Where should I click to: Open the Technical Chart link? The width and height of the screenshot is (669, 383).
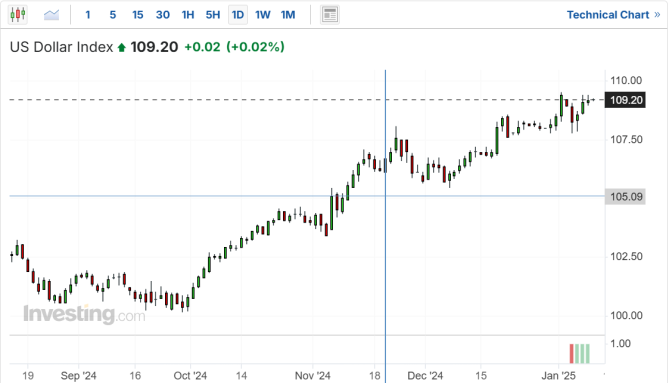pos(613,15)
